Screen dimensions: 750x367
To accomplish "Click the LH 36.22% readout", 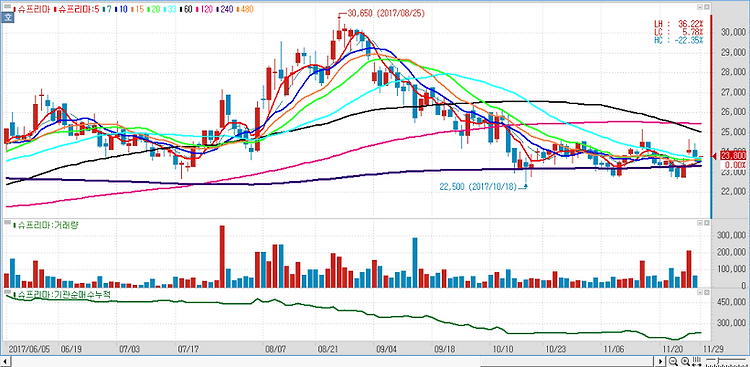I will click(x=679, y=23).
